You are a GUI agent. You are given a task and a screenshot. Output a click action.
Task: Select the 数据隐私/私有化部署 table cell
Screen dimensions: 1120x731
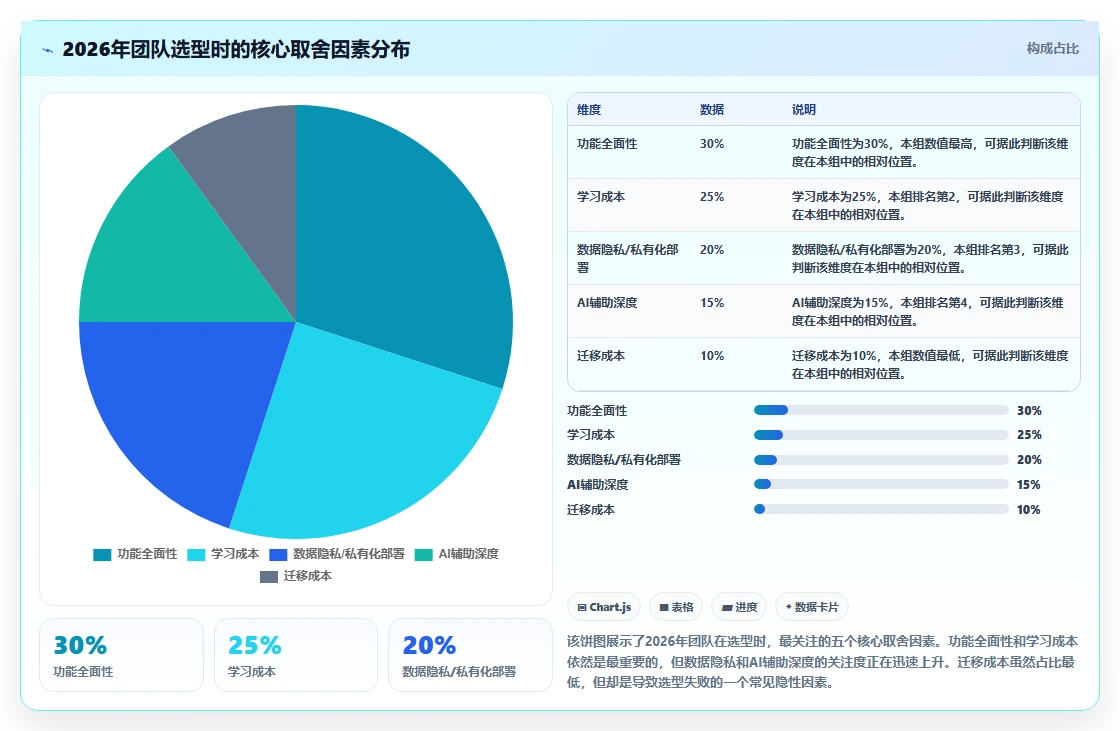tap(628, 258)
